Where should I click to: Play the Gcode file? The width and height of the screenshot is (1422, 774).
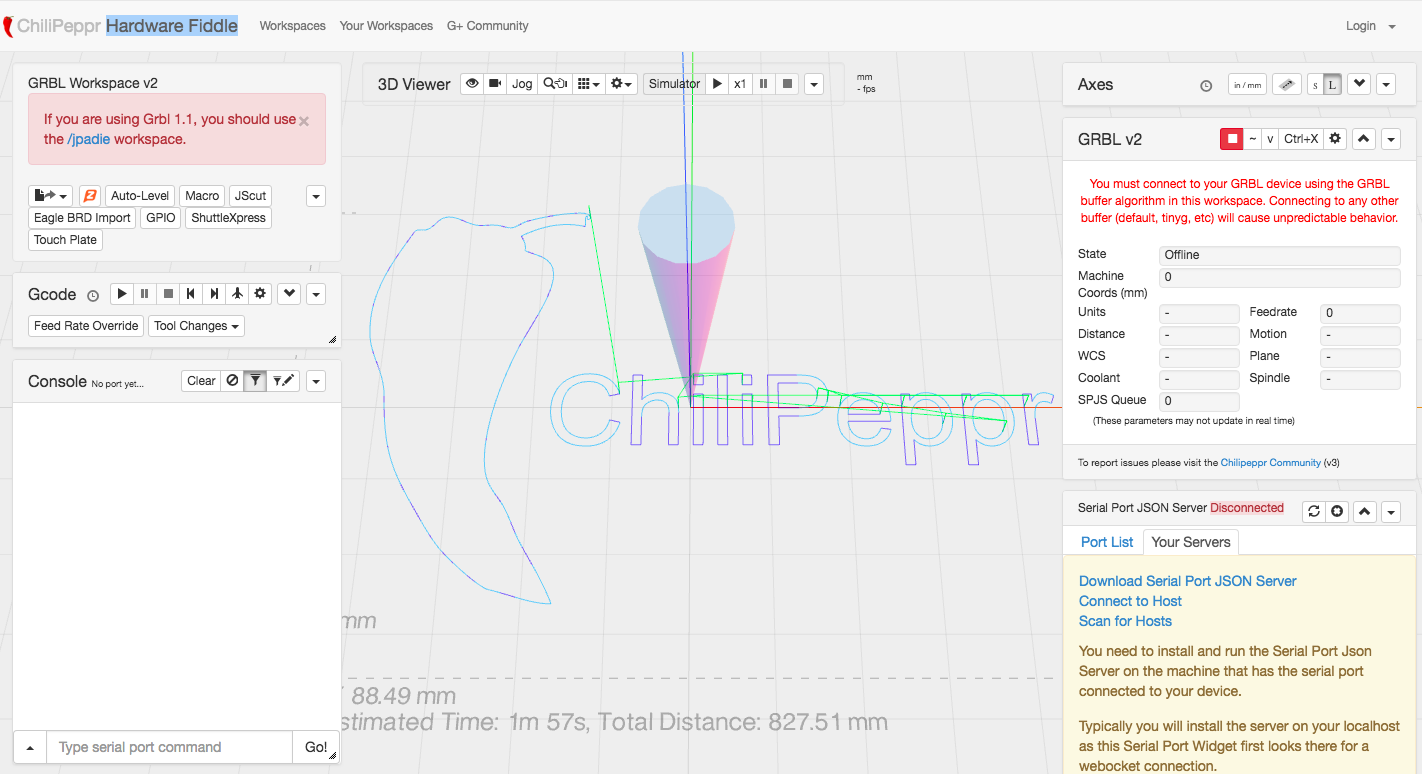click(121, 294)
